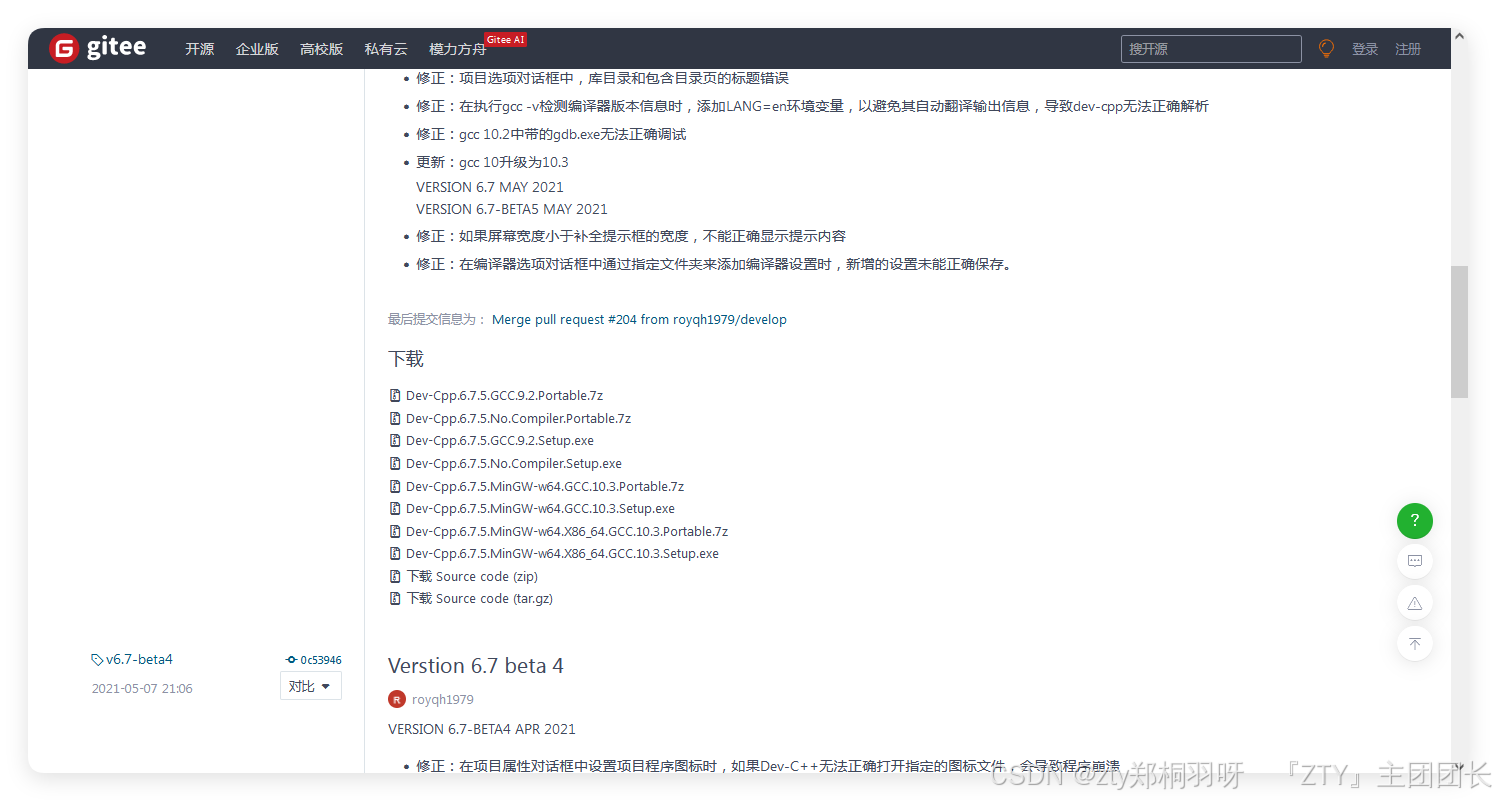This screenshot has width=1496, height=801.
Task: Click the Gitee logo in the header
Action: pyautogui.click(x=98, y=48)
